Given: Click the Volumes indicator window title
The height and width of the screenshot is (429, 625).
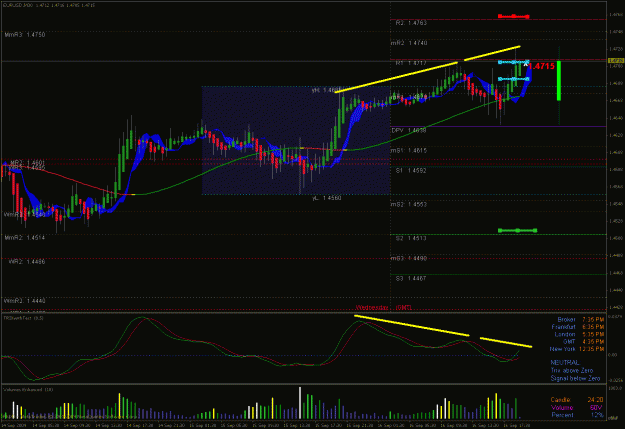Looking at the screenshot, I should click(28, 390).
